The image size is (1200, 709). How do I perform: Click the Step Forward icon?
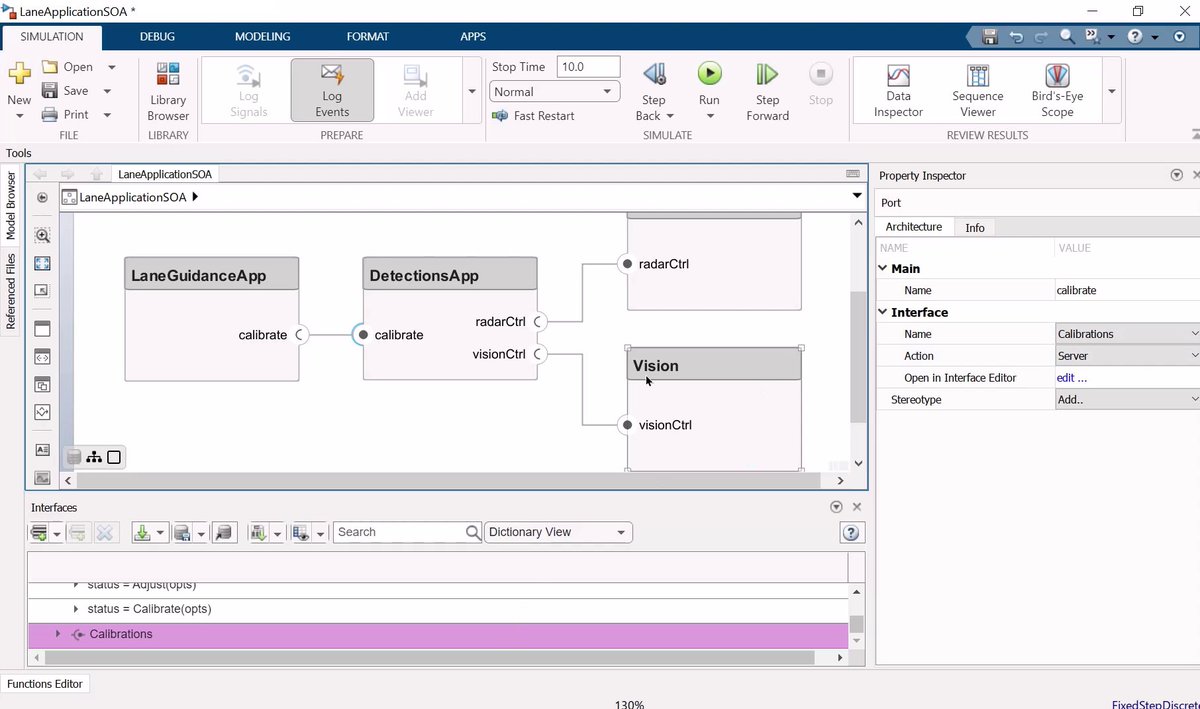(x=767, y=90)
